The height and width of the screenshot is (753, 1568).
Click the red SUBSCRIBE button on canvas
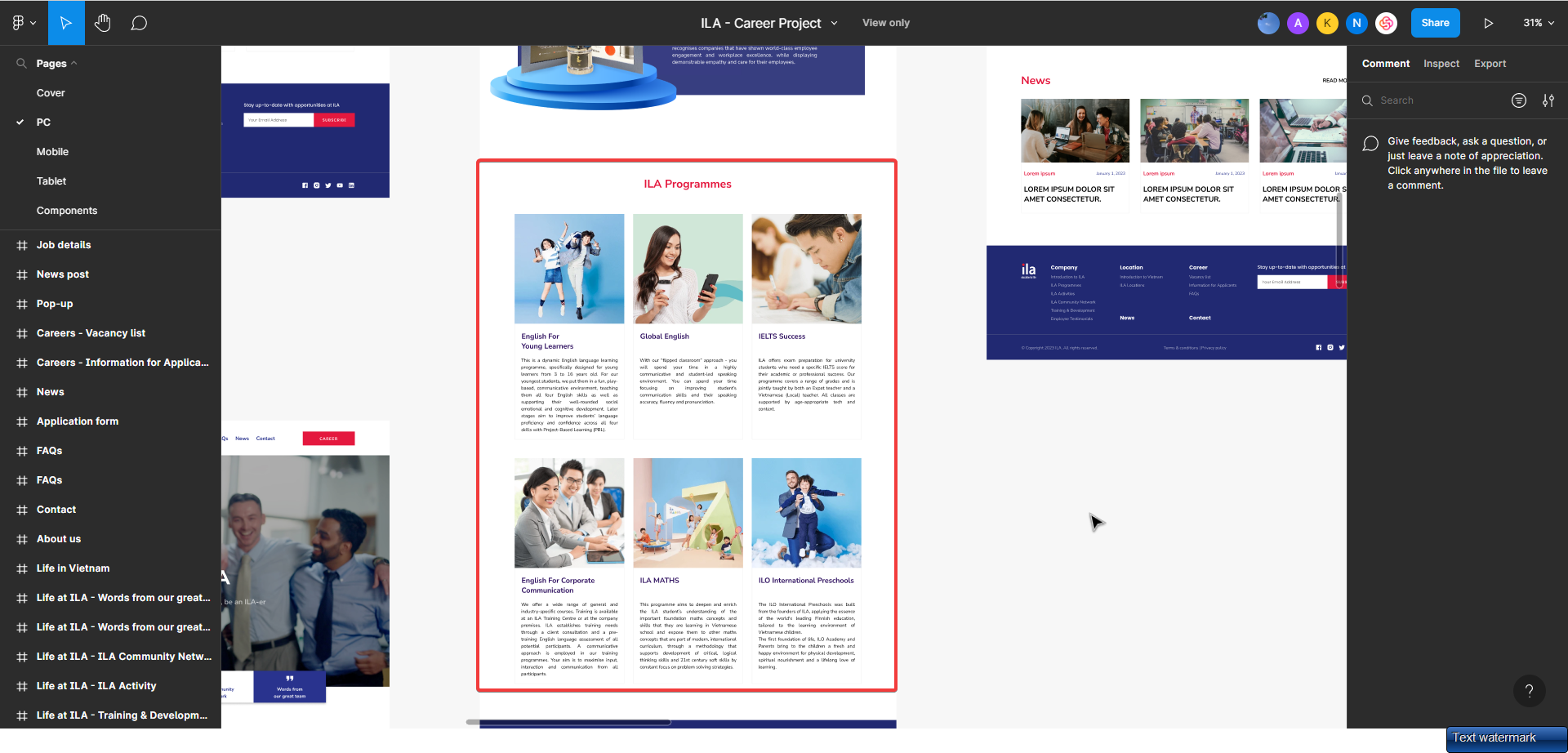pyautogui.click(x=334, y=120)
